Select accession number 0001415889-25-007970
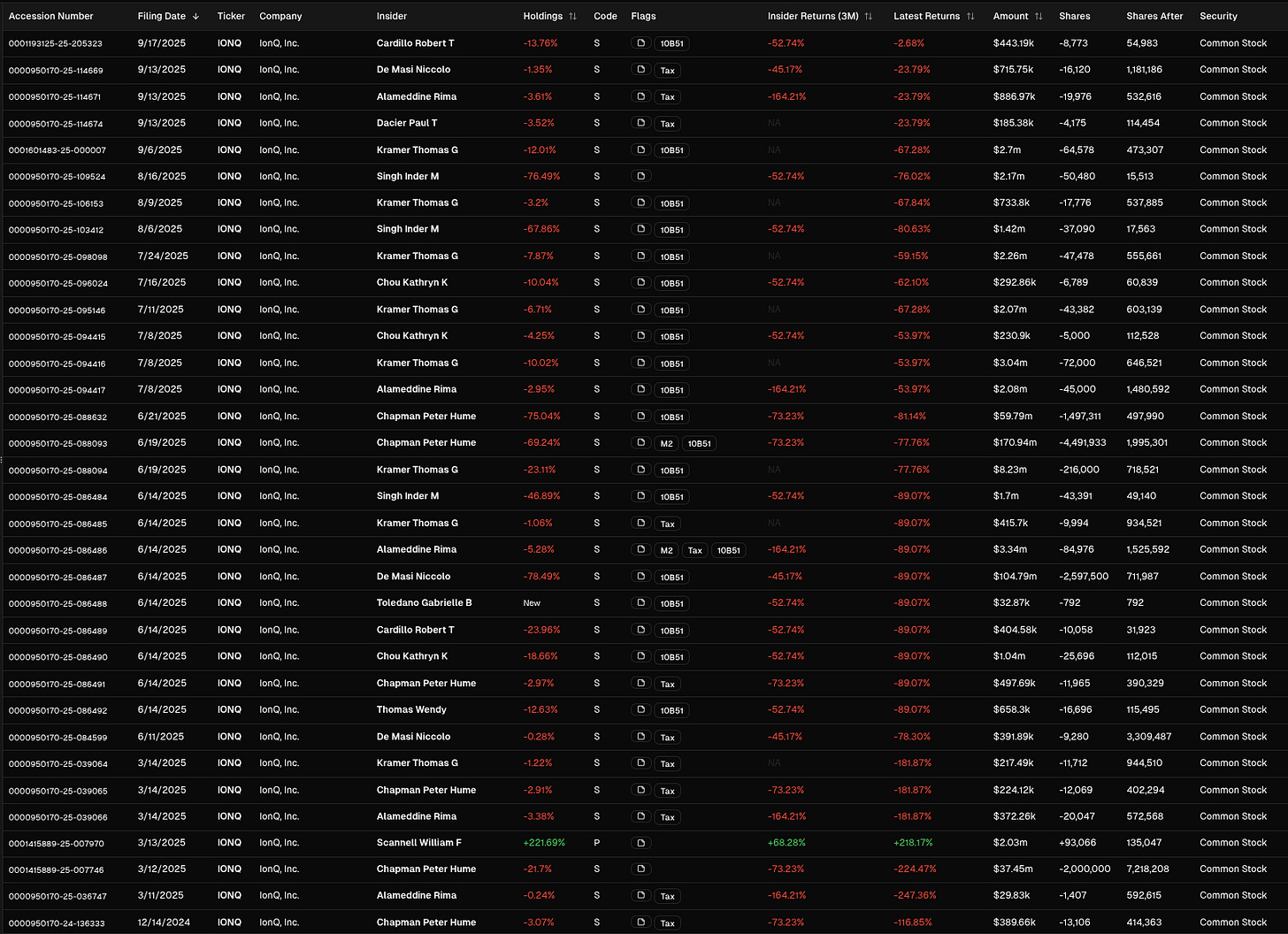The image size is (1288, 934). pos(57,843)
